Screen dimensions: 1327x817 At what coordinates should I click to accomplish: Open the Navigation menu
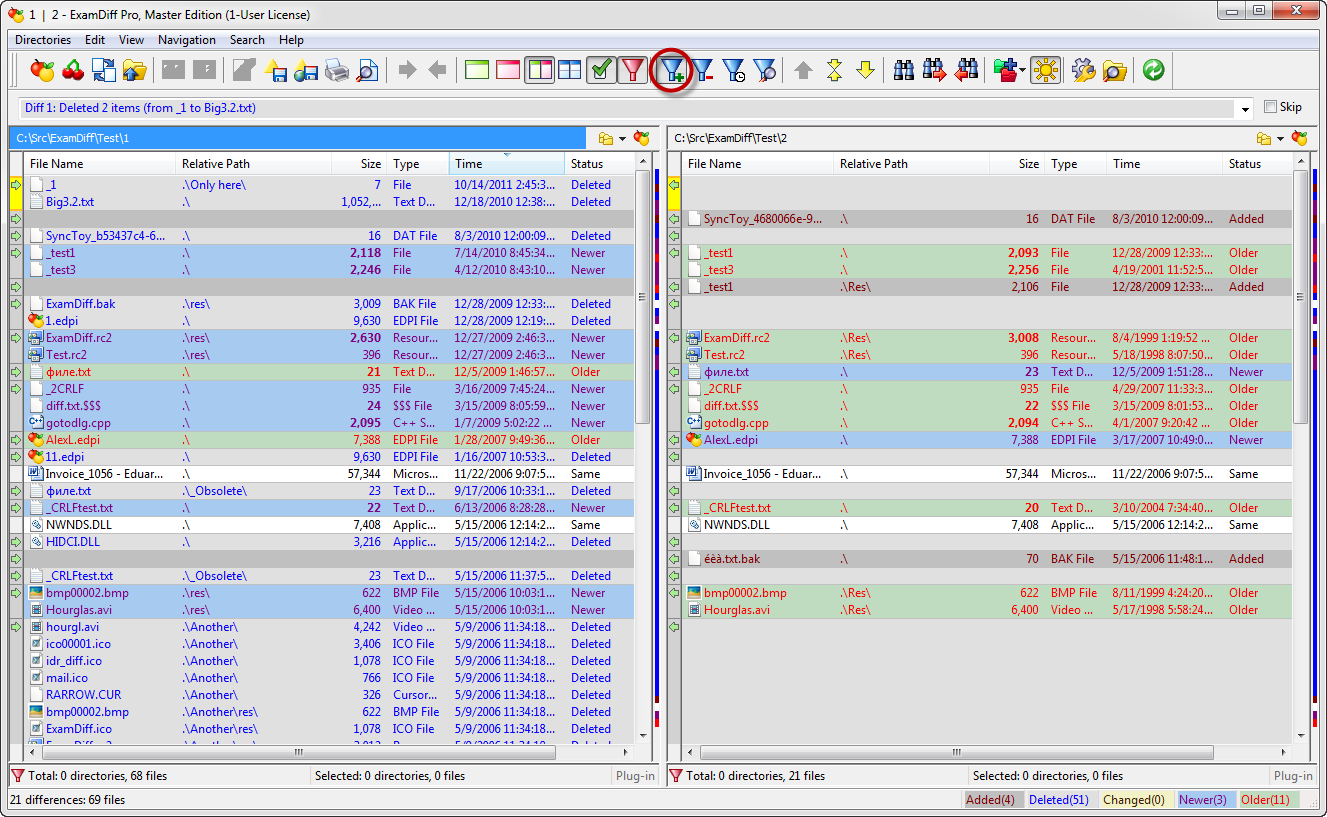click(187, 40)
